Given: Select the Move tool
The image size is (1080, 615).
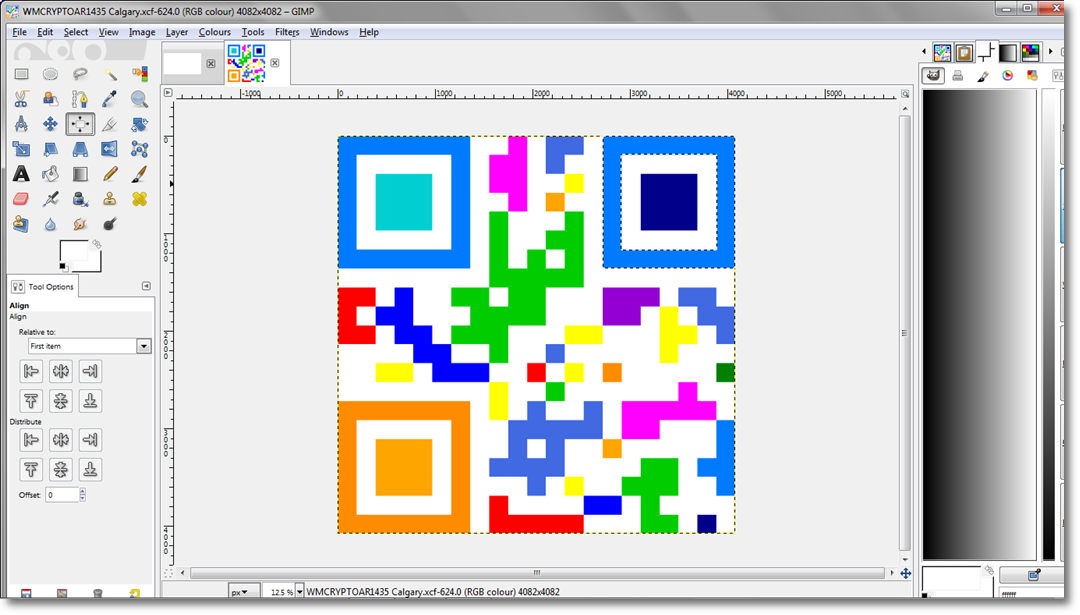Looking at the screenshot, I should coord(50,124).
